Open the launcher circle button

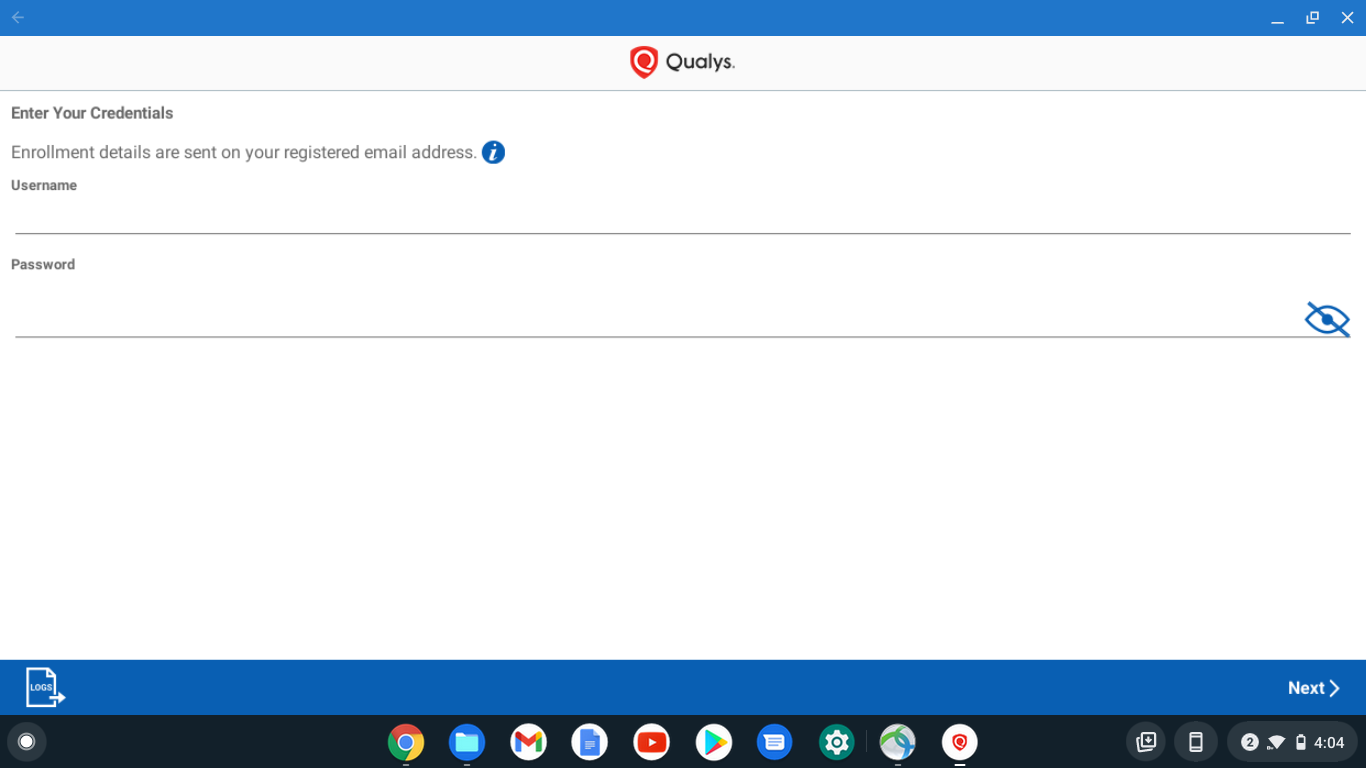coord(27,741)
